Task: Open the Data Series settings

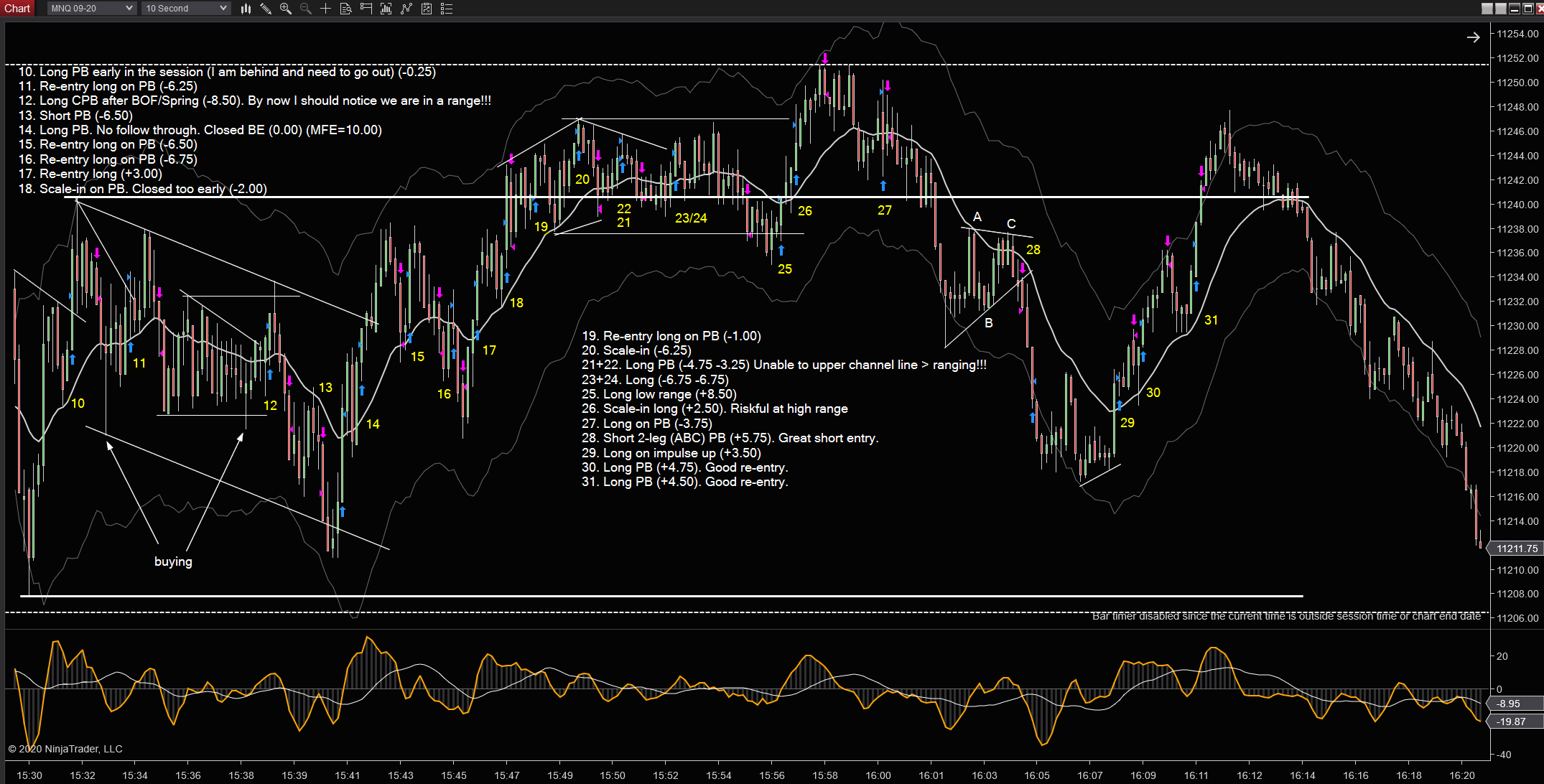Action: 386,9
